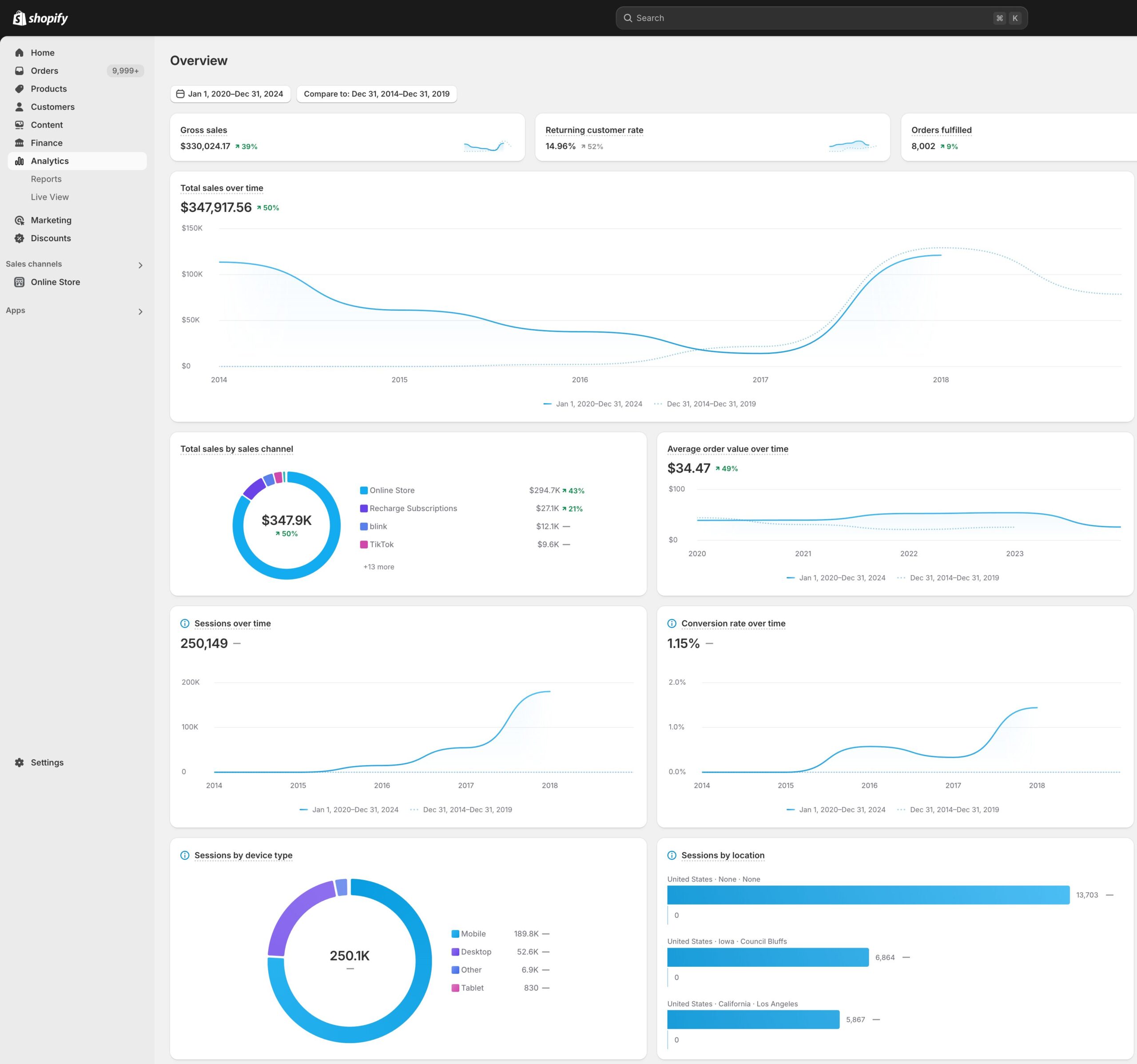Click the Finance bank icon
1137x1064 pixels.
pyautogui.click(x=20, y=143)
